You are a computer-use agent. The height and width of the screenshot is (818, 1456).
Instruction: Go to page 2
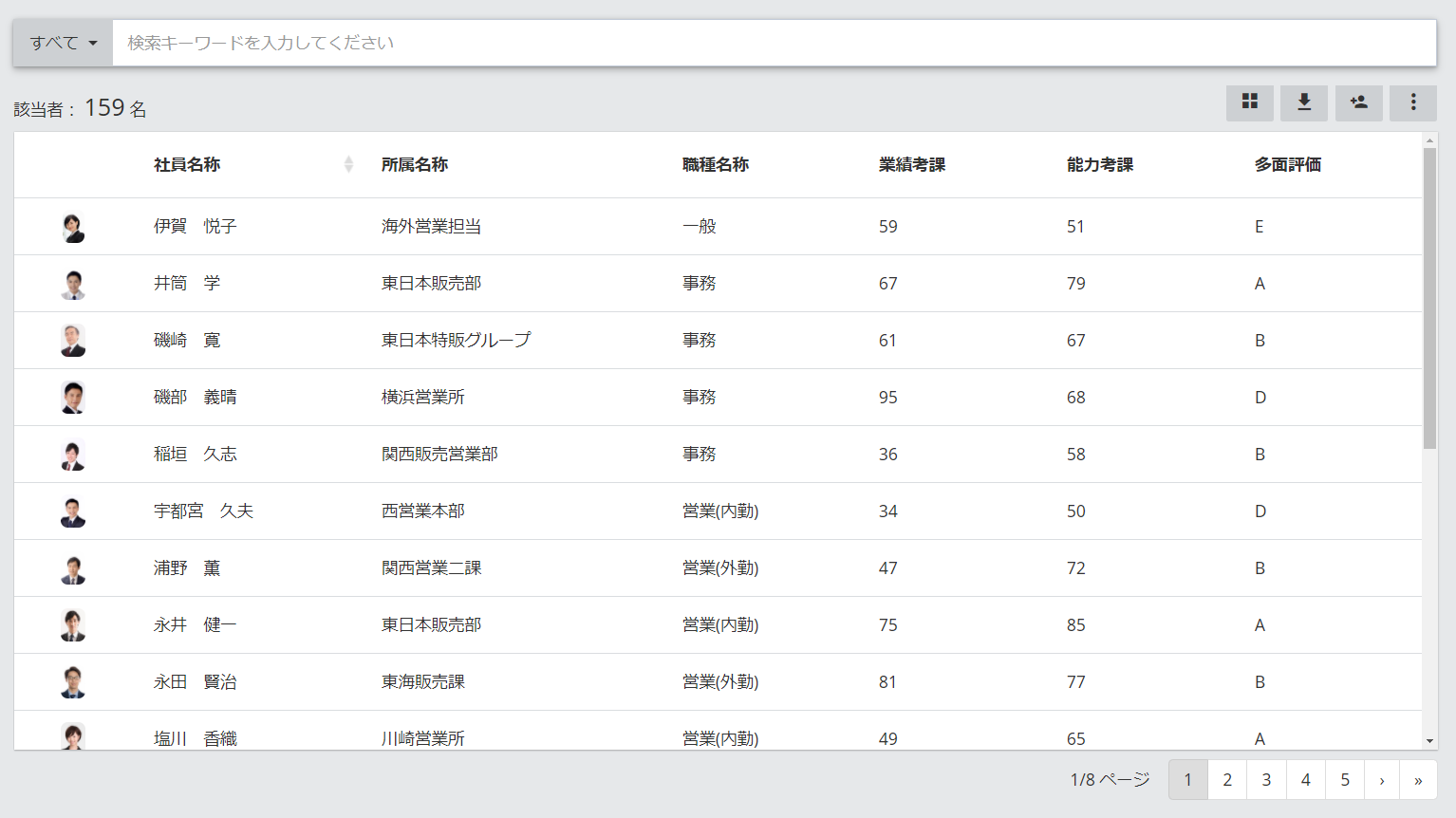(1226, 780)
